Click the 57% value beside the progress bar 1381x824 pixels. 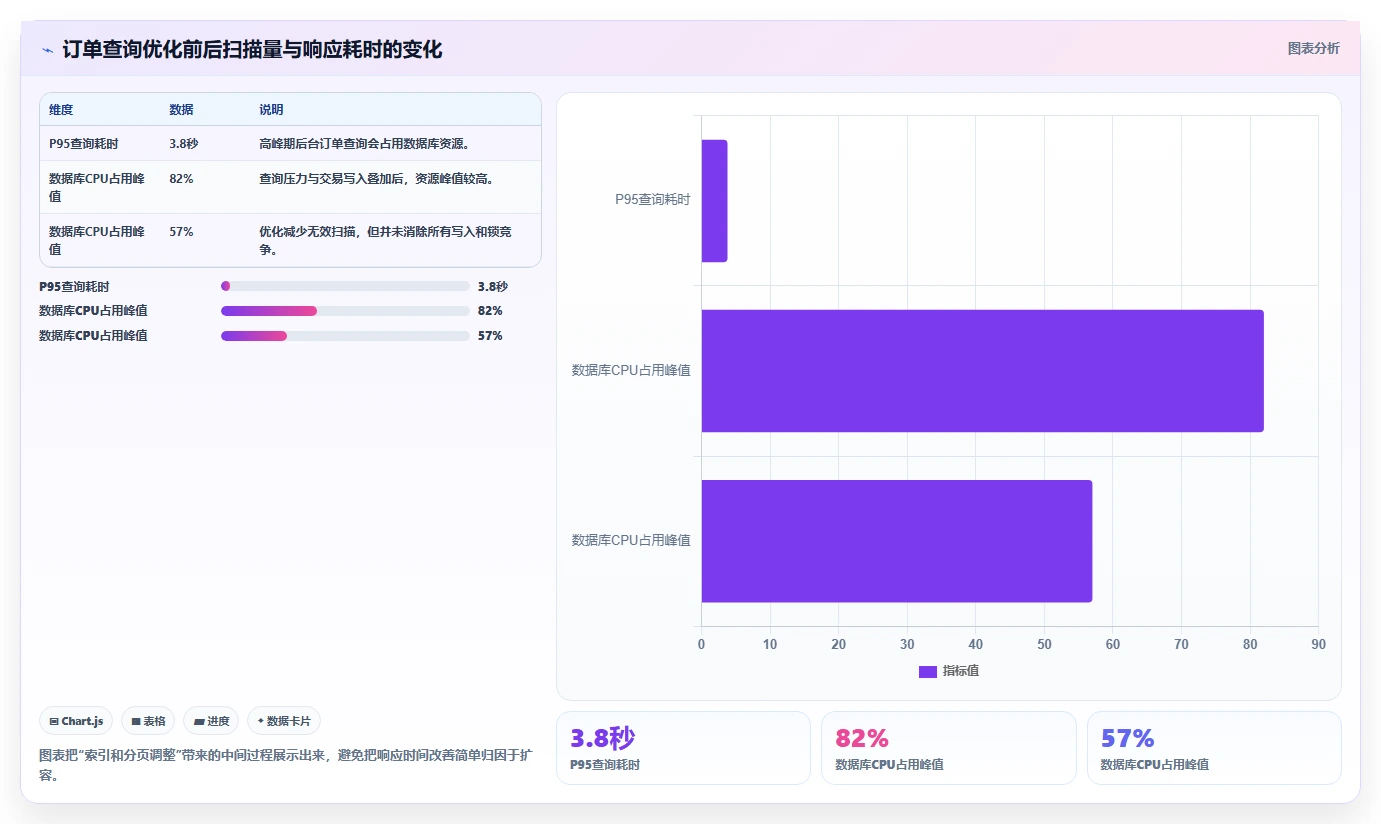coord(490,336)
